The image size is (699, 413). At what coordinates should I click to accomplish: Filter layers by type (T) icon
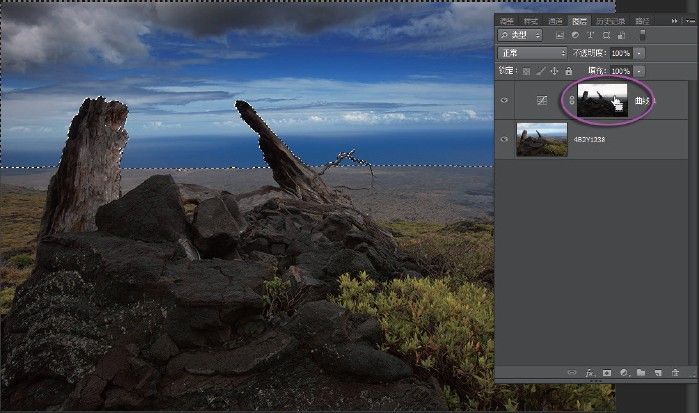pos(591,34)
